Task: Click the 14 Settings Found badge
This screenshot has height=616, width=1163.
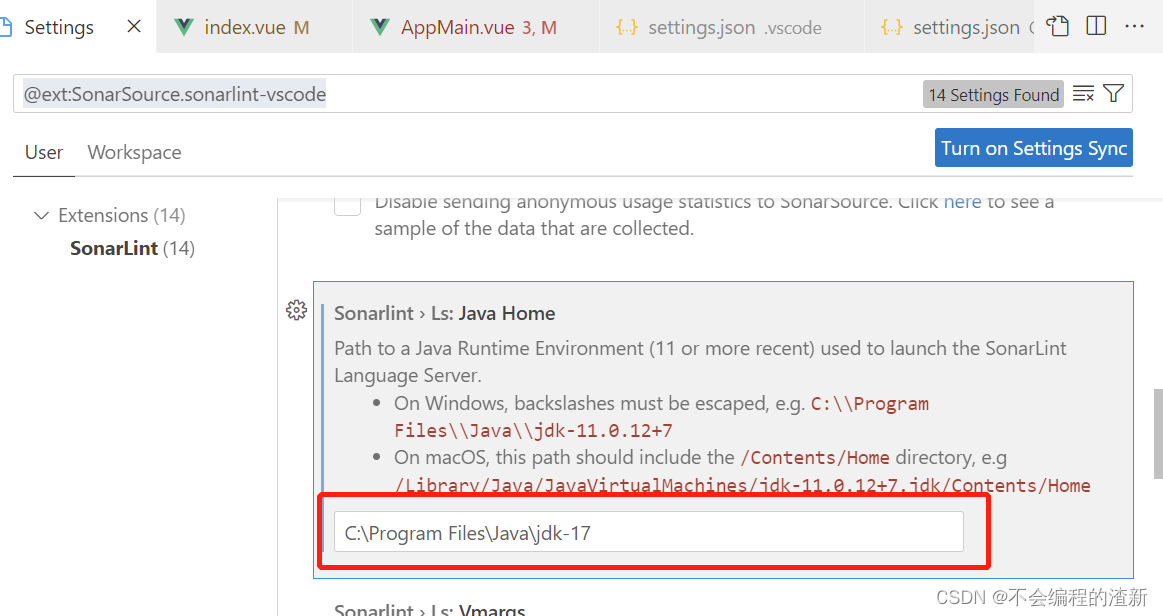Action: (993, 94)
